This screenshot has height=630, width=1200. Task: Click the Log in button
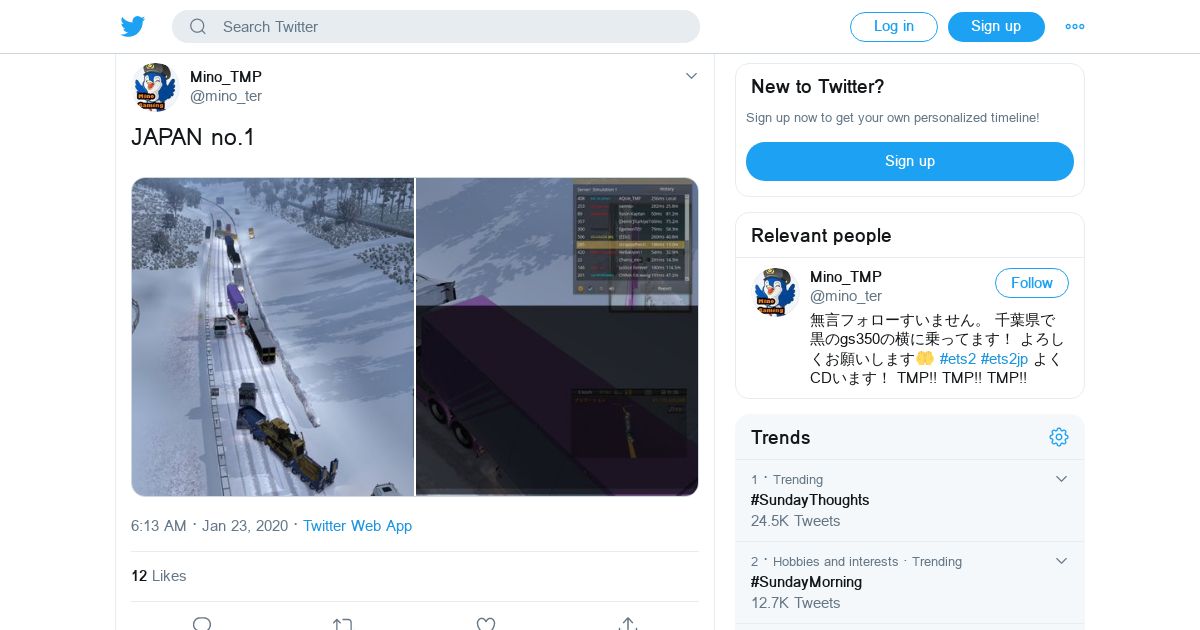click(894, 27)
